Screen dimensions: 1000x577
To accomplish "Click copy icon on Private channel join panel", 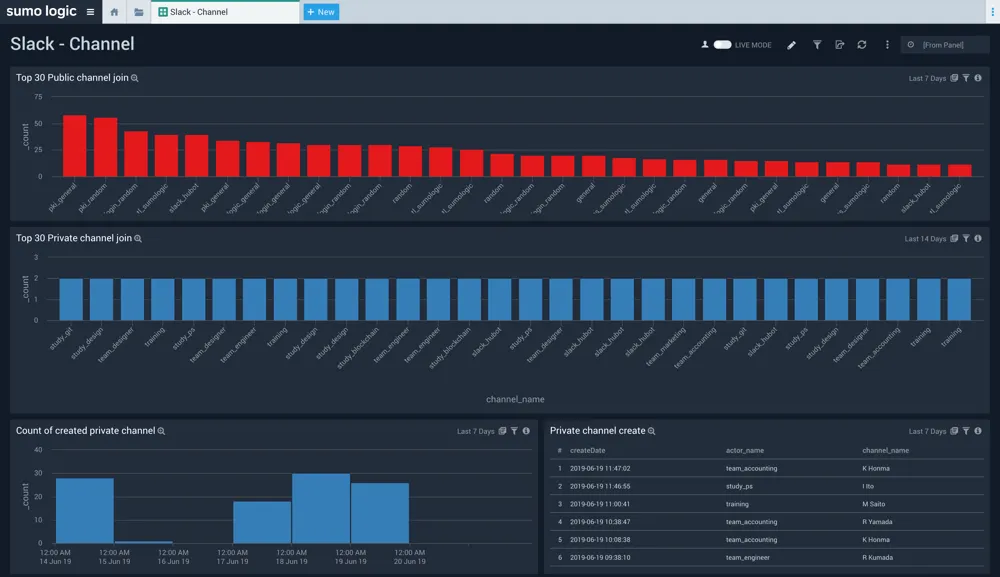I will click(x=954, y=238).
